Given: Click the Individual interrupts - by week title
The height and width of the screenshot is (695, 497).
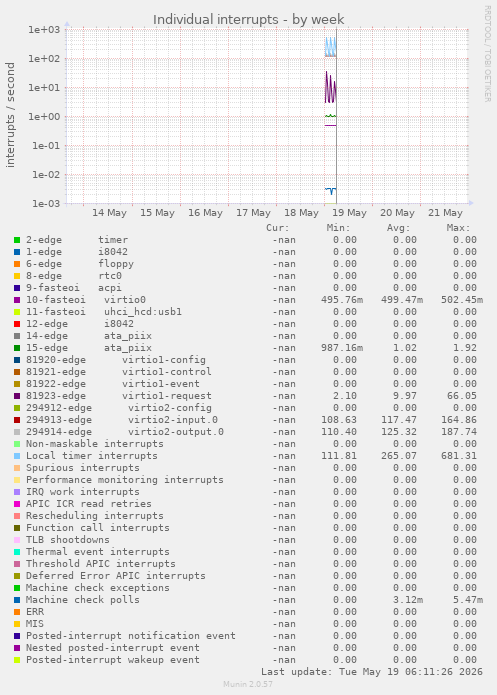Looking at the screenshot, I should click(248, 20).
